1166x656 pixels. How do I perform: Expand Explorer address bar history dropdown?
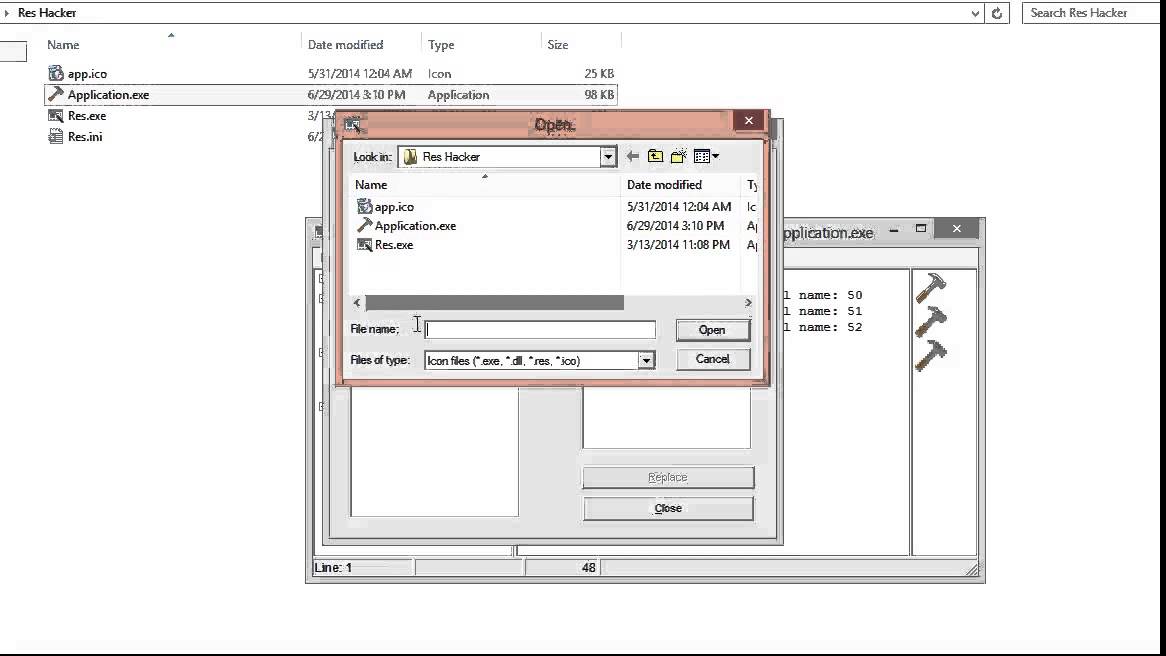point(976,13)
